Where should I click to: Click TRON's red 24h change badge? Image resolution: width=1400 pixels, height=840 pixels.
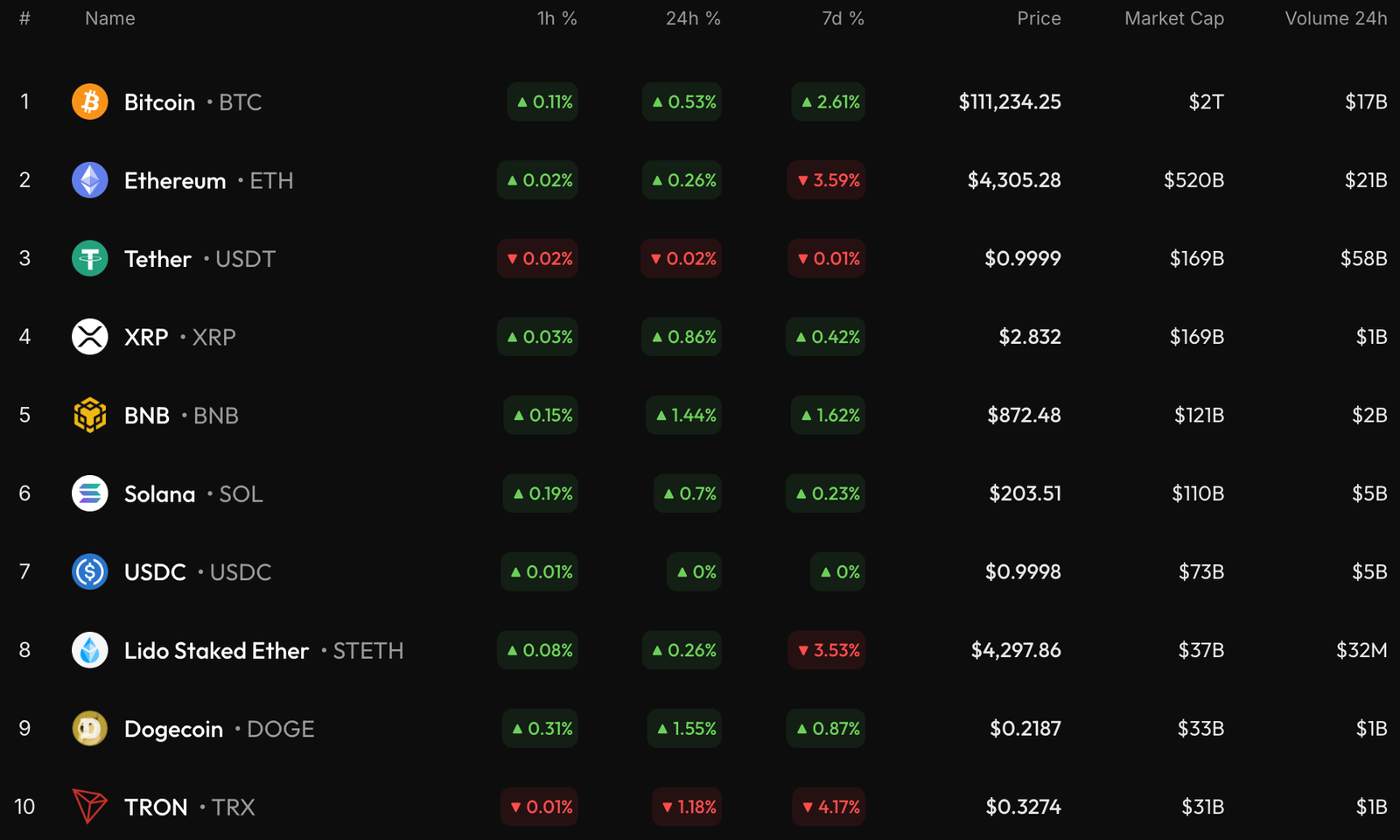pyautogui.click(x=687, y=806)
